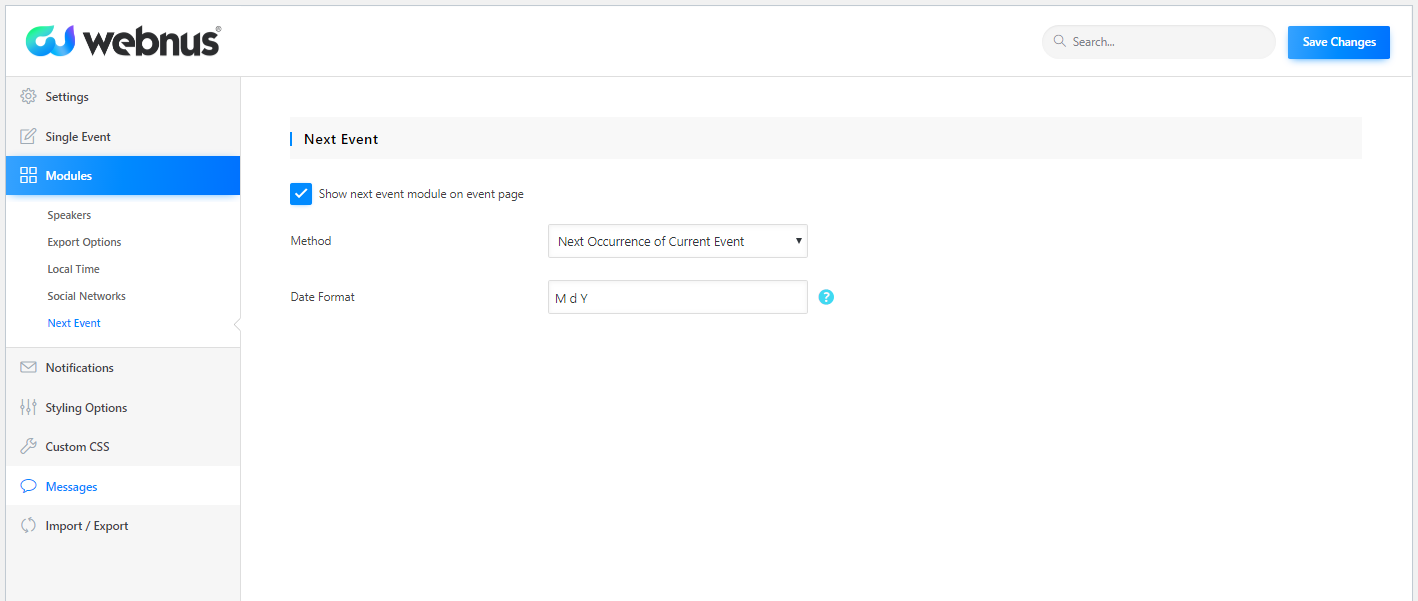Screen dimensions: 1418x601
Task: Uncheck the show next event module checkbox
Action: pos(301,194)
